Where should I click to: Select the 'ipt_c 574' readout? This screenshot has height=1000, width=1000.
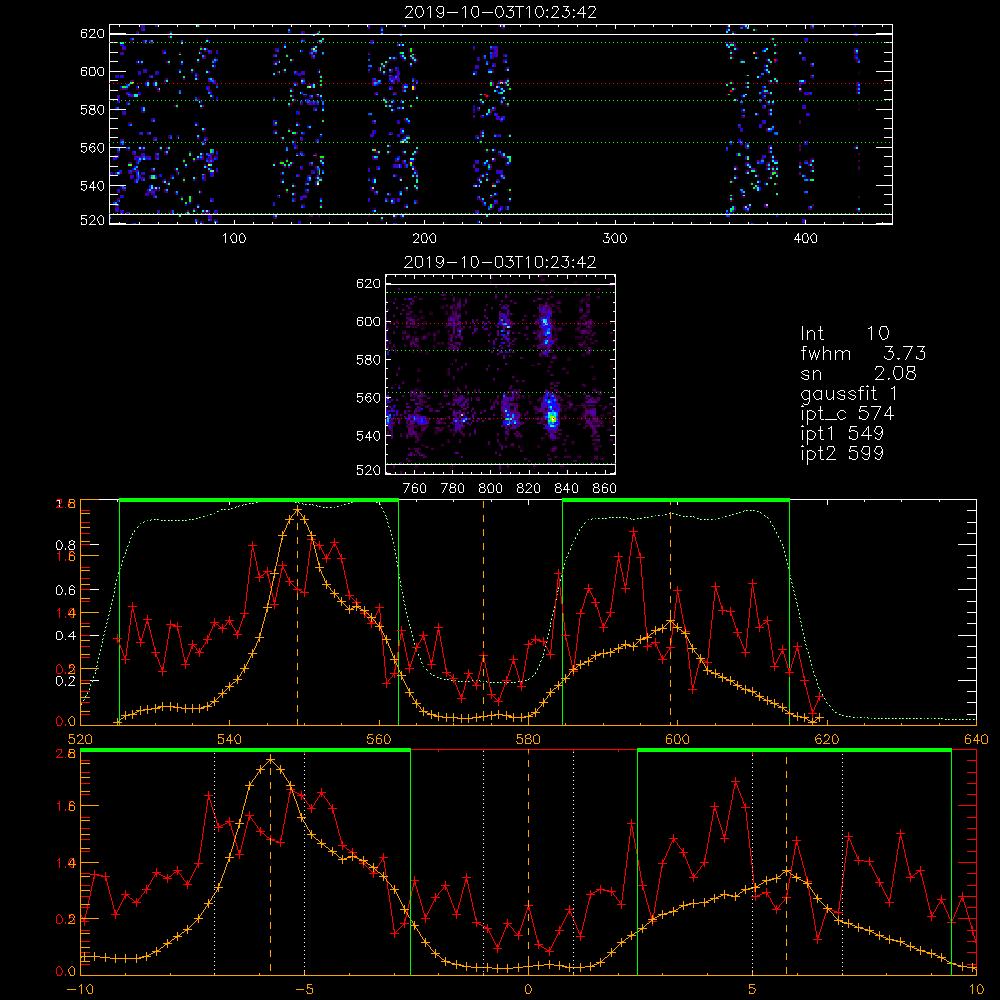tap(847, 414)
